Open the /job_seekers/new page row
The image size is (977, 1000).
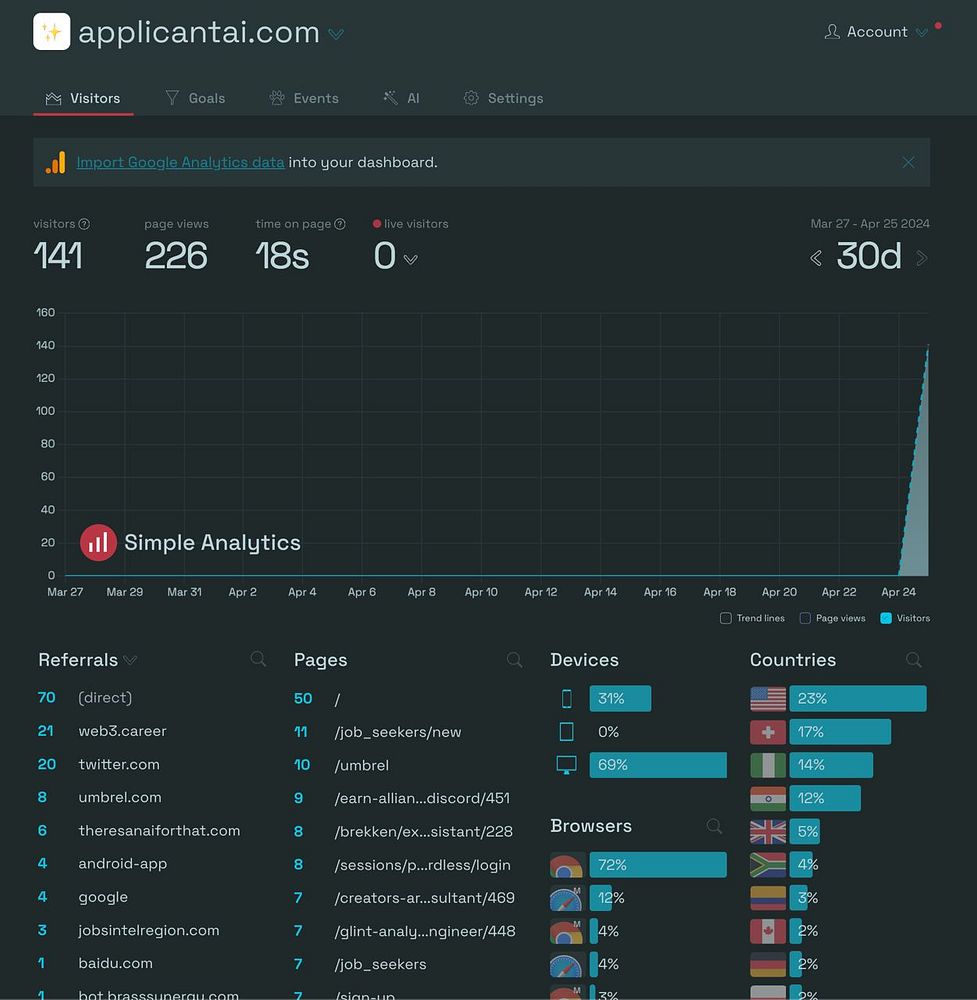tap(408, 732)
